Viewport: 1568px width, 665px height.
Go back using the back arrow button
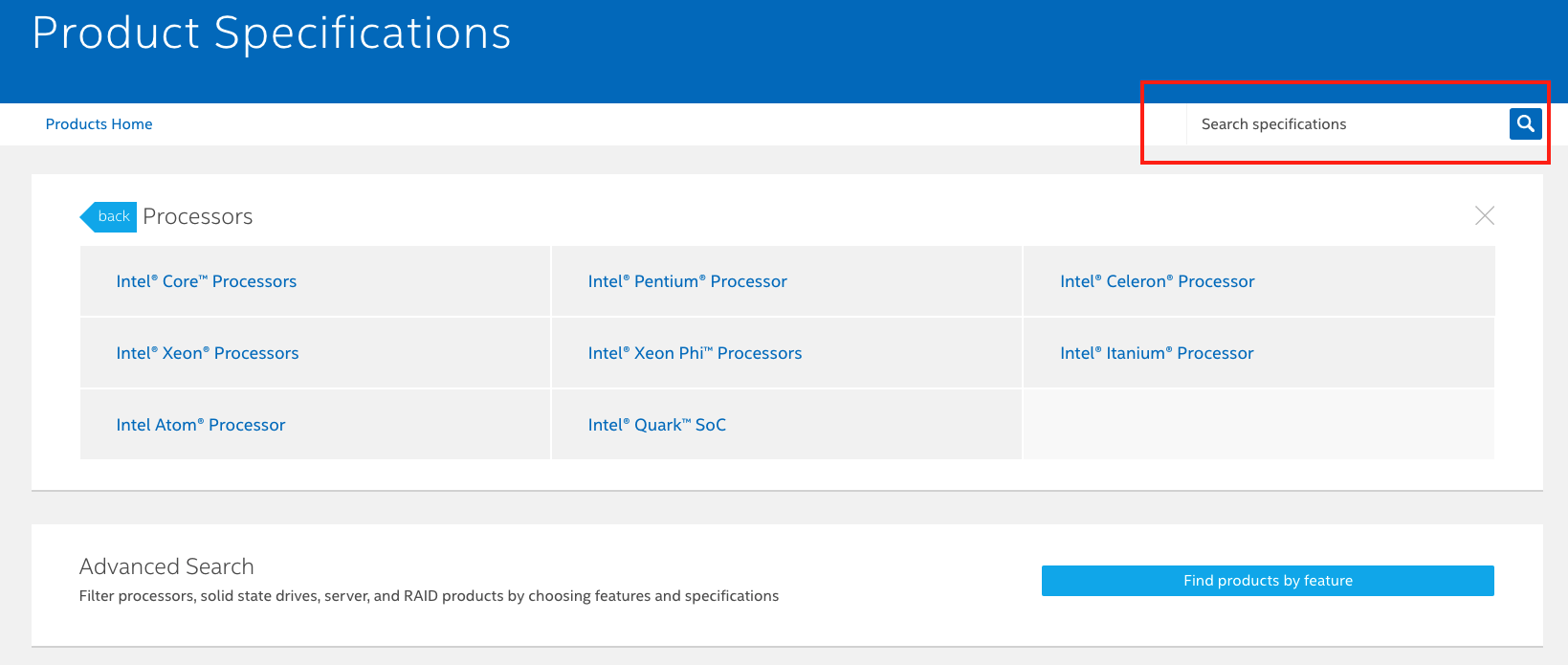[108, 216]
